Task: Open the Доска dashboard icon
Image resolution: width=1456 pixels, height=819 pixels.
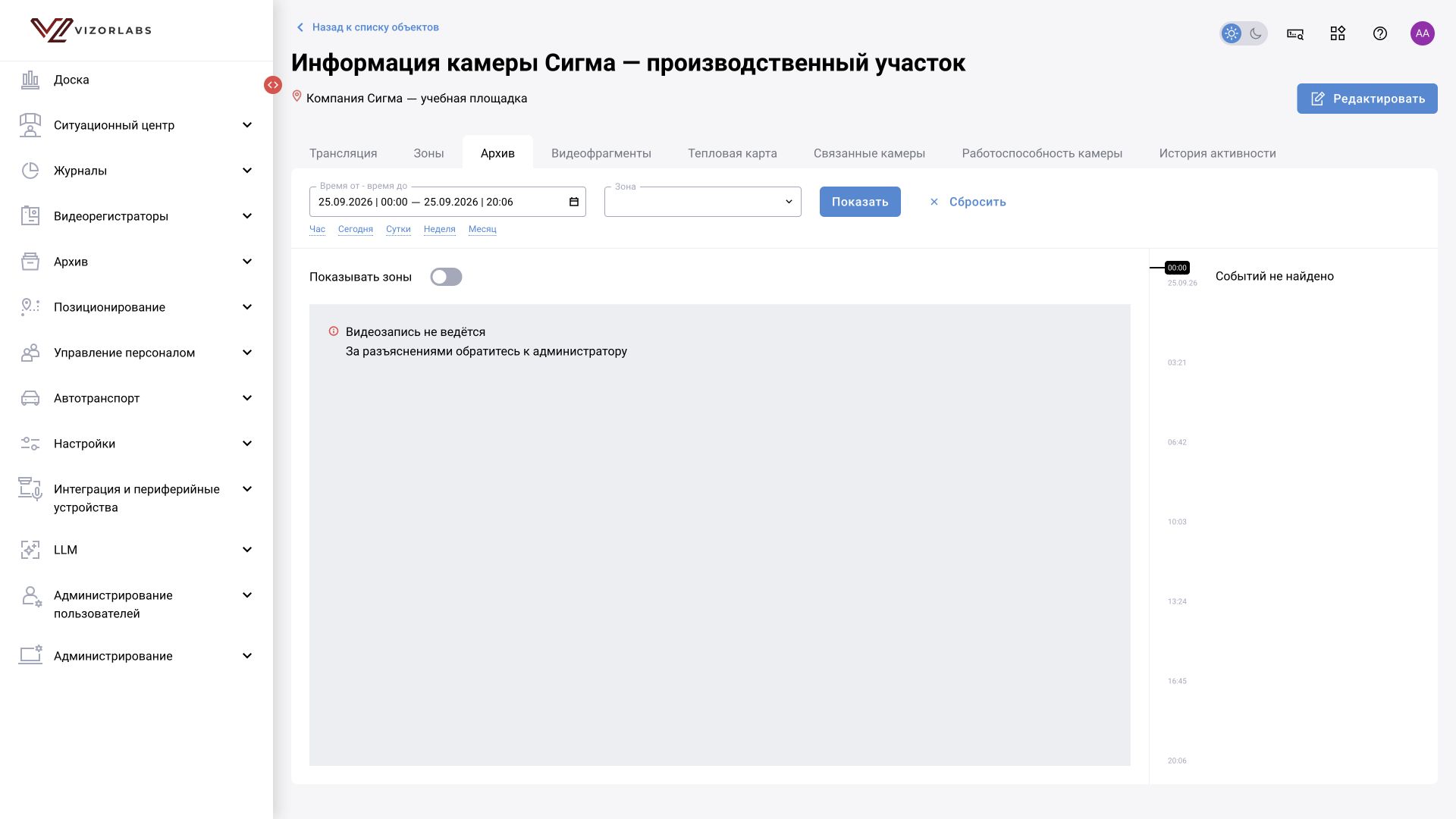Action: [x=30, y=80]
